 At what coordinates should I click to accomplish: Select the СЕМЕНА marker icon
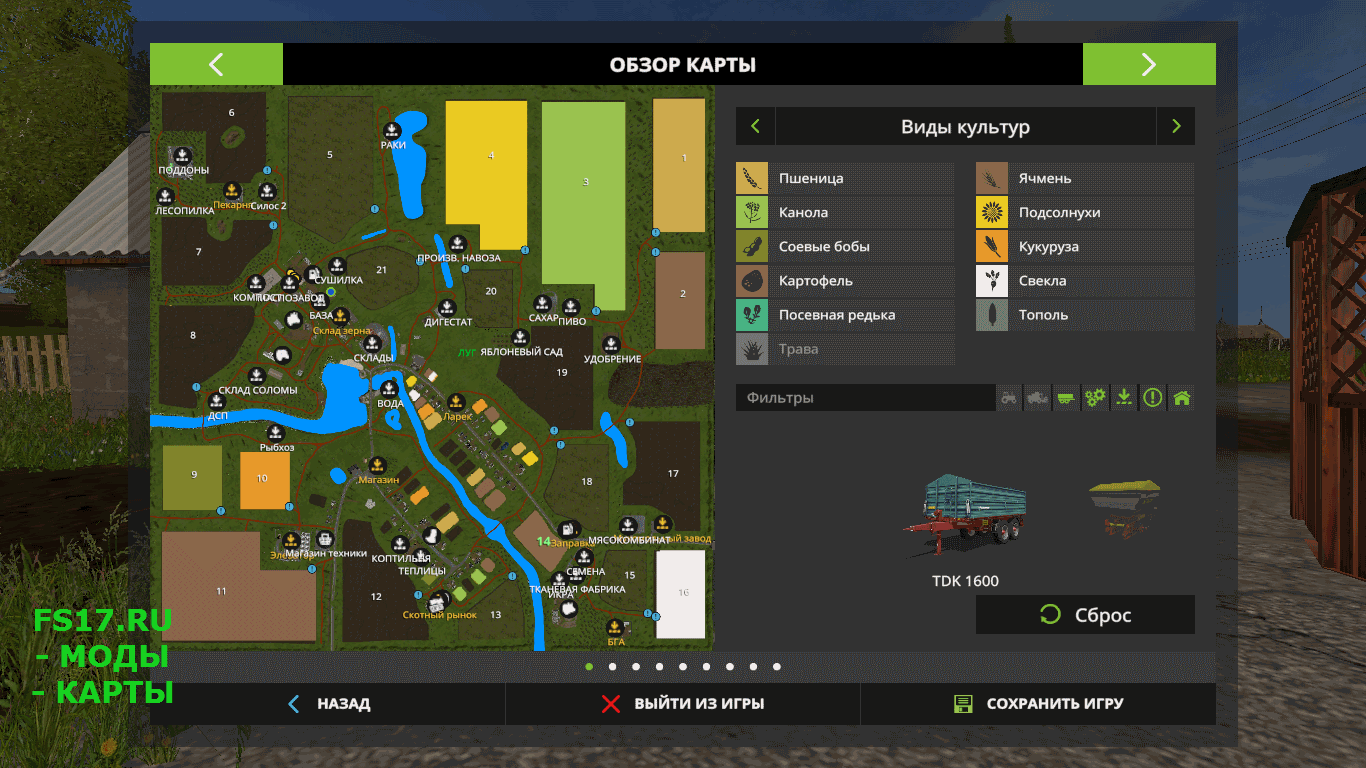585,558
